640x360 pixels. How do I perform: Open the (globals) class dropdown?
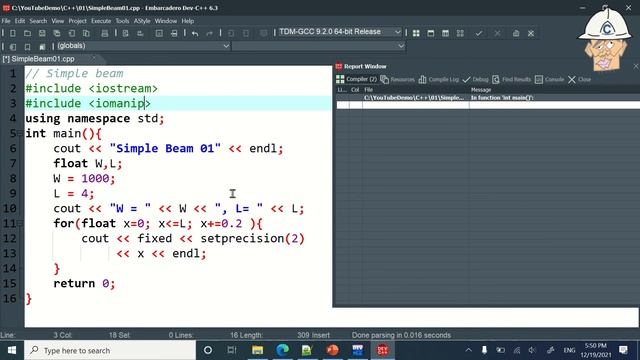[143, 46]
